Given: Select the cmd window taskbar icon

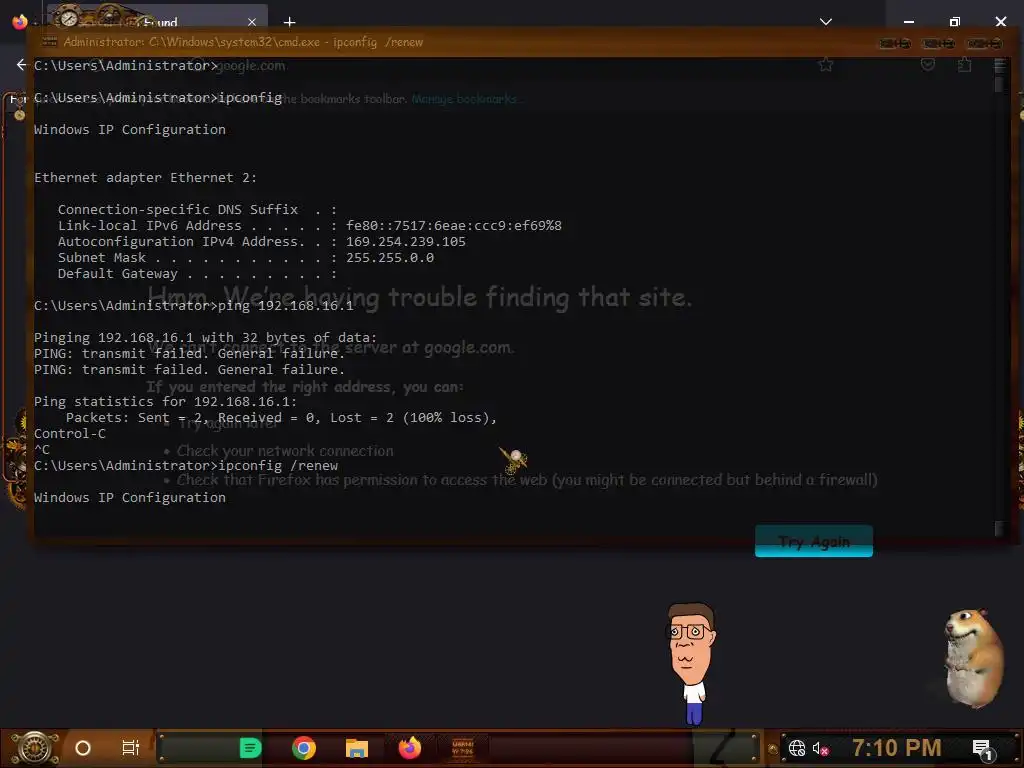Looking at the screenshot, I should 463,748.
